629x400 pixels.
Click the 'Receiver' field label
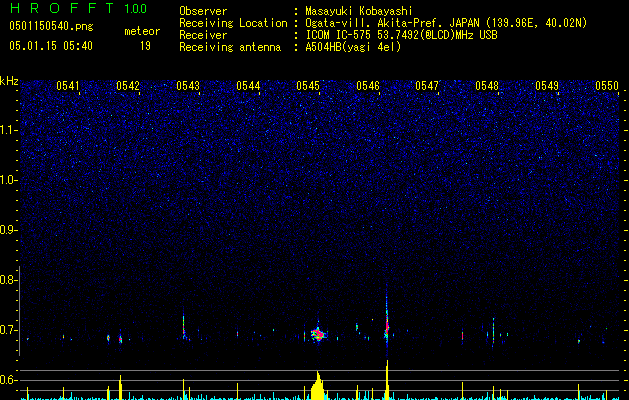click(203, 35)
